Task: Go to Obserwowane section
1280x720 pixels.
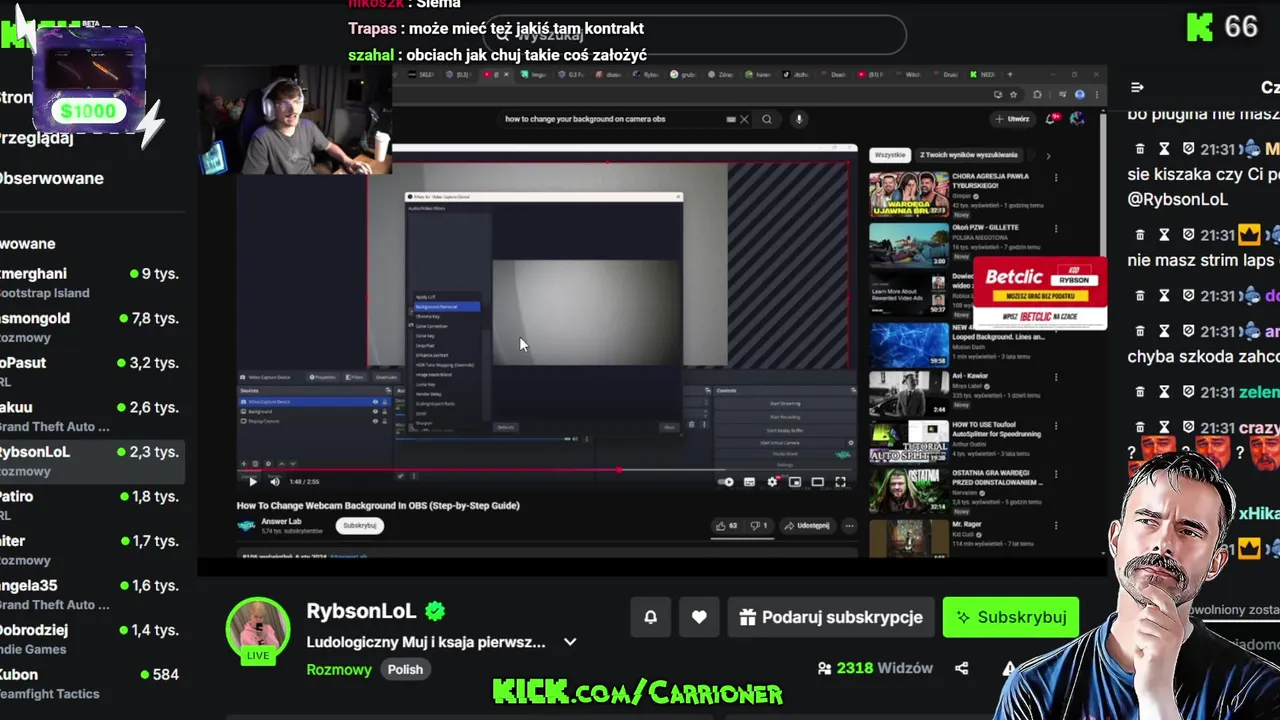Action: [52, 178]
